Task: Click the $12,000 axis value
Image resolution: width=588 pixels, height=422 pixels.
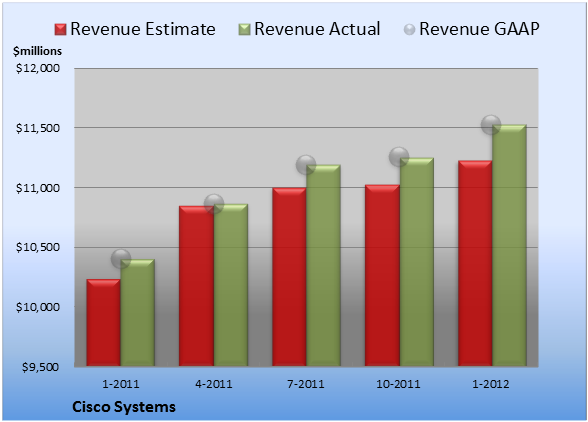Action: tap(38, 68)
